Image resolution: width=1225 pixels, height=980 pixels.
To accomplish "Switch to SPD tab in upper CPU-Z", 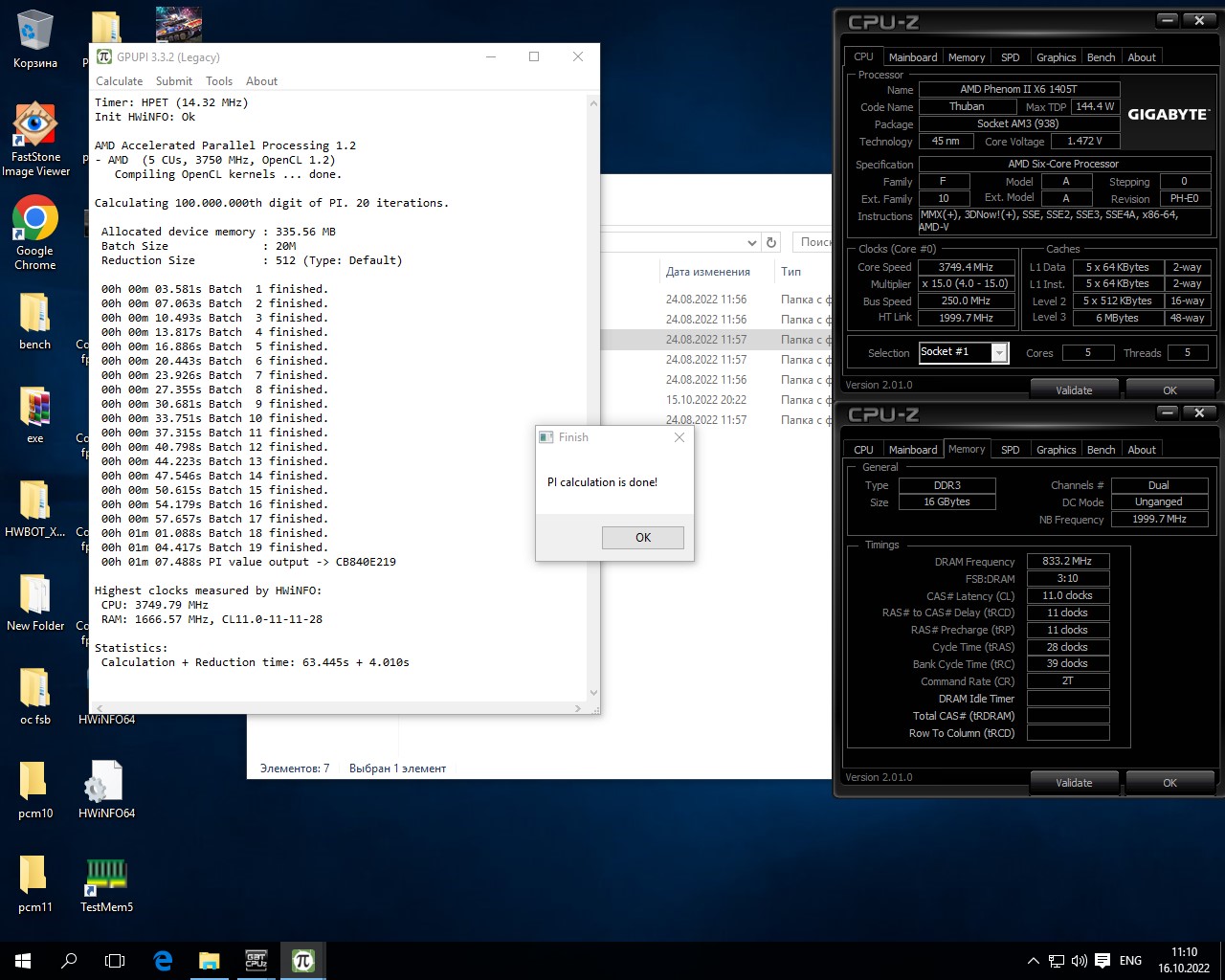I will tap(1011, 57).
